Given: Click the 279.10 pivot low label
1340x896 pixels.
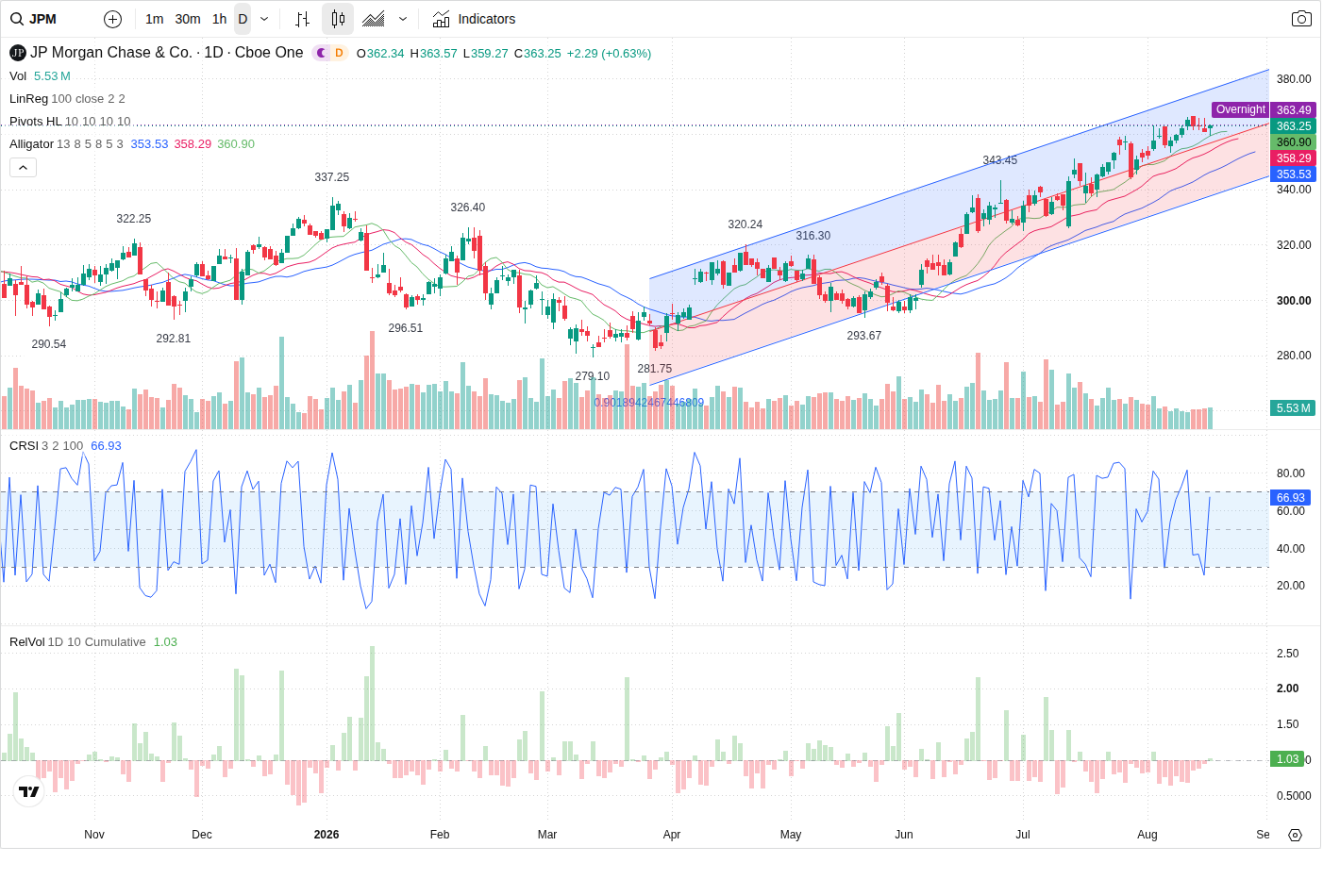Looking at the screenshot, I should (x=593, y=376).
